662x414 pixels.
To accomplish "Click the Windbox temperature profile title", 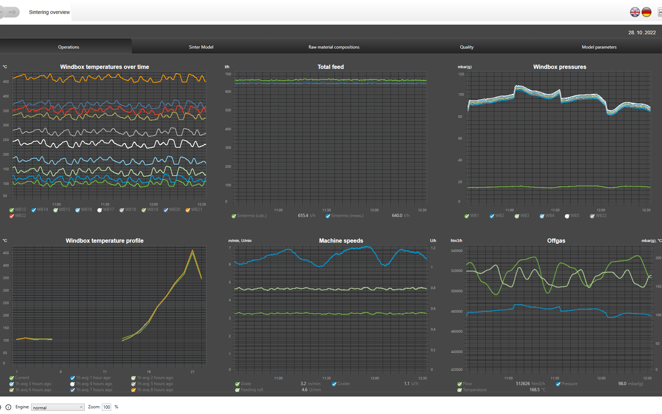I will click(x=104, y=241).
